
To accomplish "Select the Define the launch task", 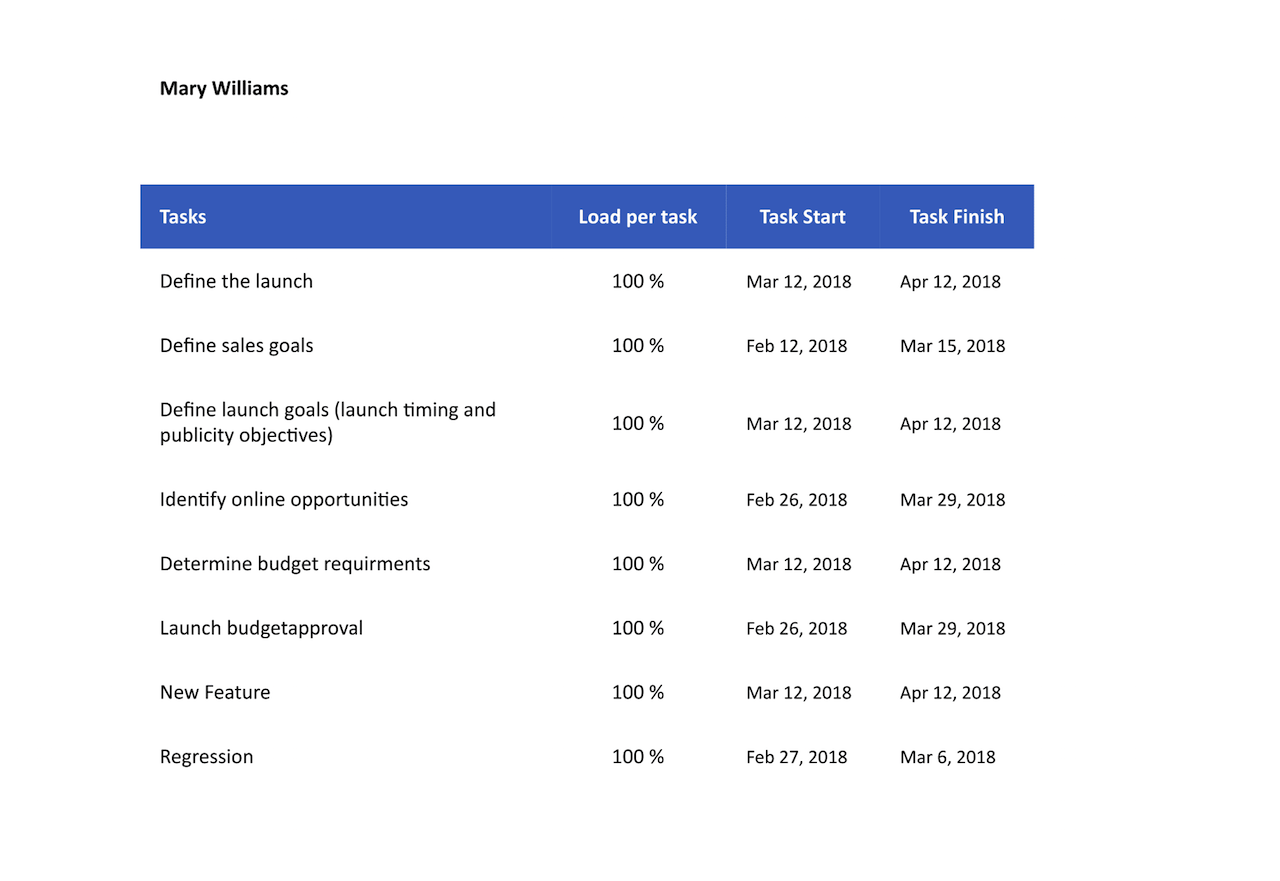I will tap(236, 281).
